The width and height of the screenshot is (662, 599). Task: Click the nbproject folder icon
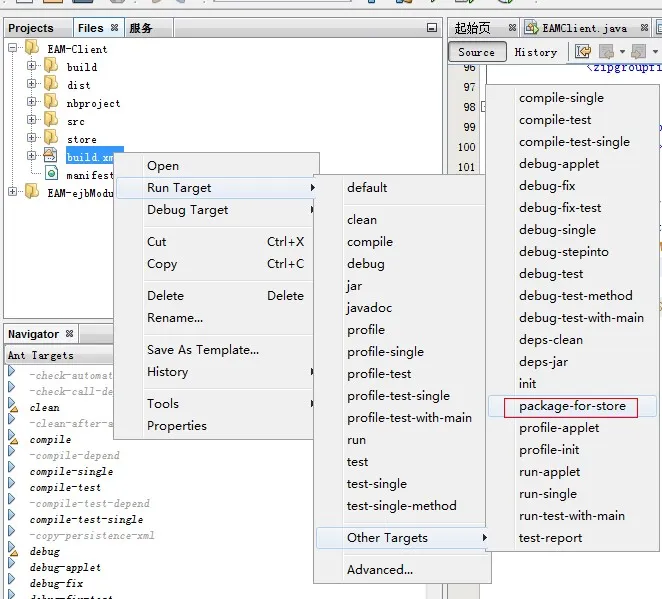(x=51, y=102)
